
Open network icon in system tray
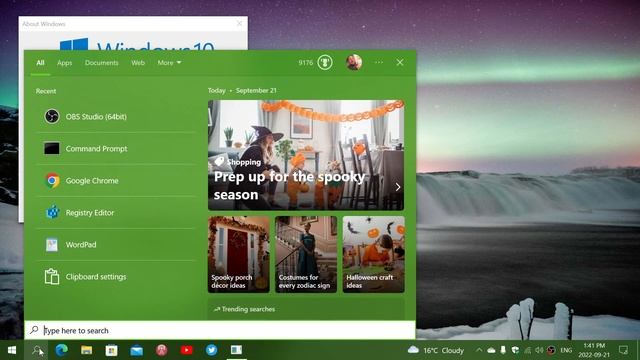pyautogui.click(x=527, y=350)
